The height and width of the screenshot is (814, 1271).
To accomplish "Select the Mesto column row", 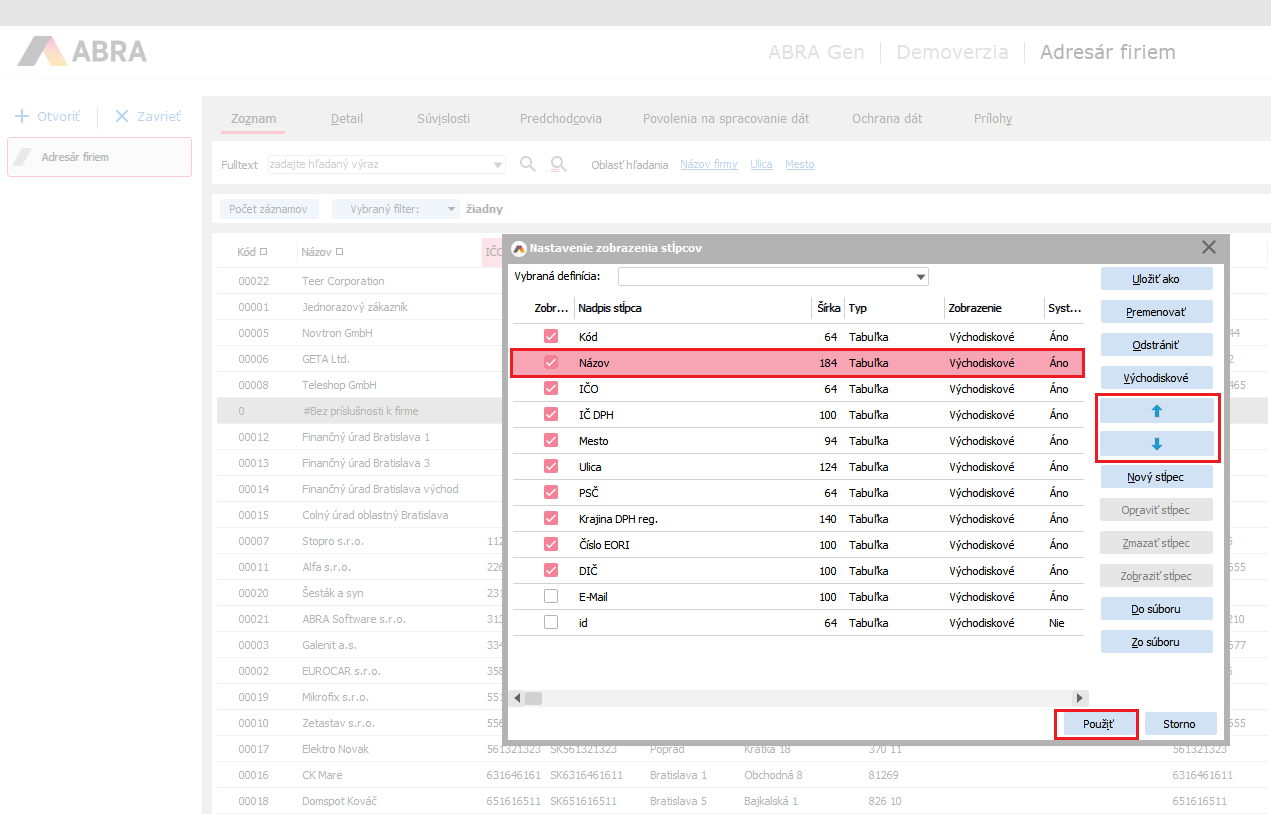I will point(700,441).
